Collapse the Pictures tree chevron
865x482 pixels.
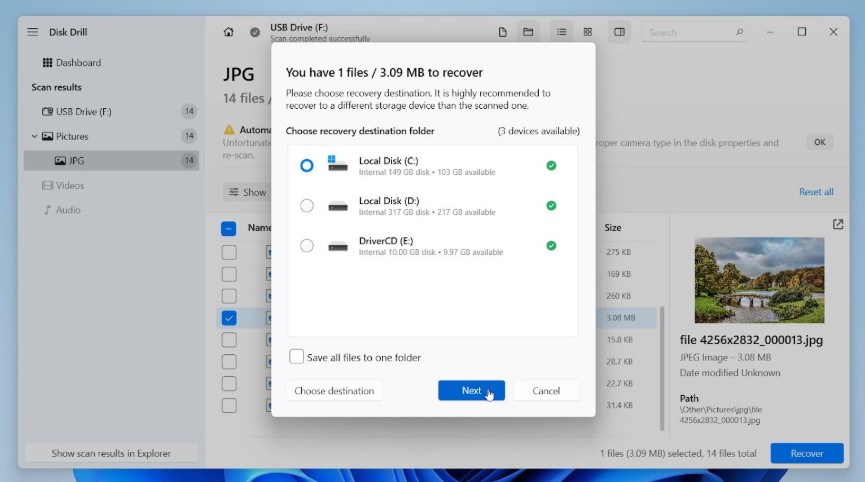pos(34,136)
